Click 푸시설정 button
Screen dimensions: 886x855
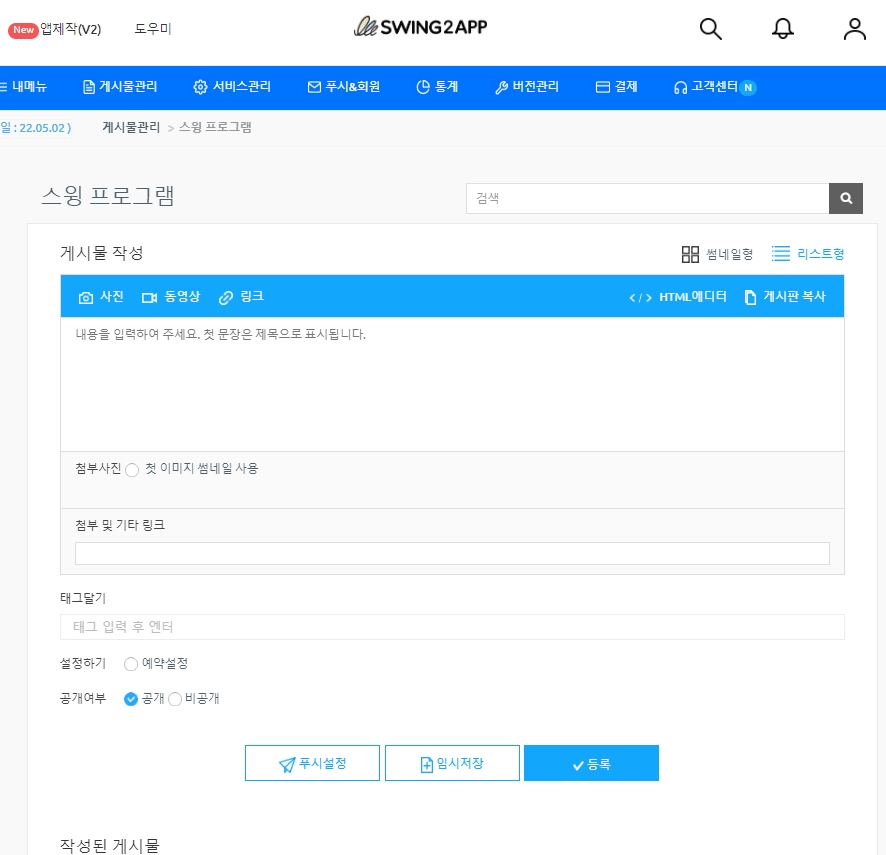(x=312, y=763)
